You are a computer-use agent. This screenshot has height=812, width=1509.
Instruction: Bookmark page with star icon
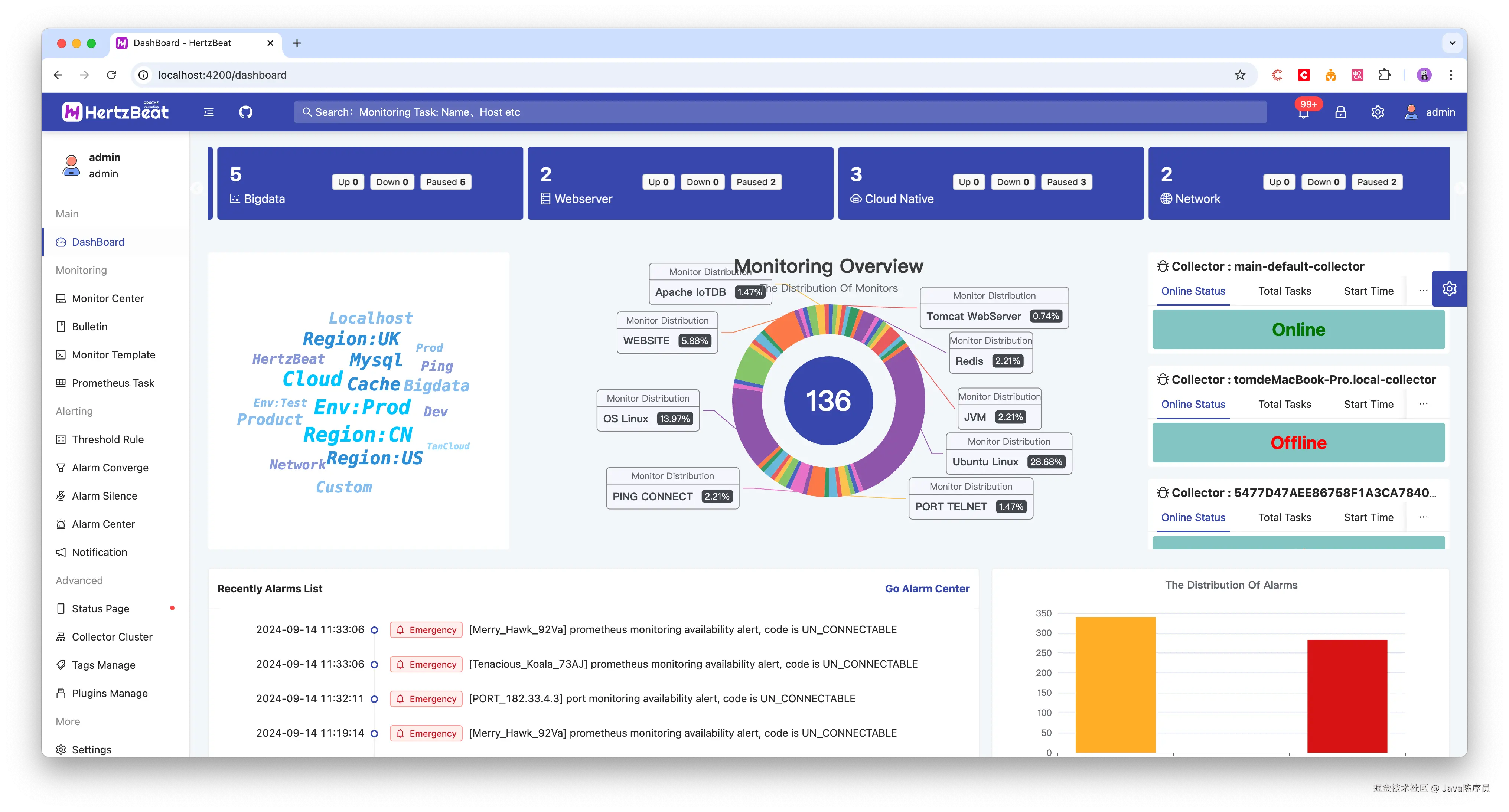(x=1239, y=75)
